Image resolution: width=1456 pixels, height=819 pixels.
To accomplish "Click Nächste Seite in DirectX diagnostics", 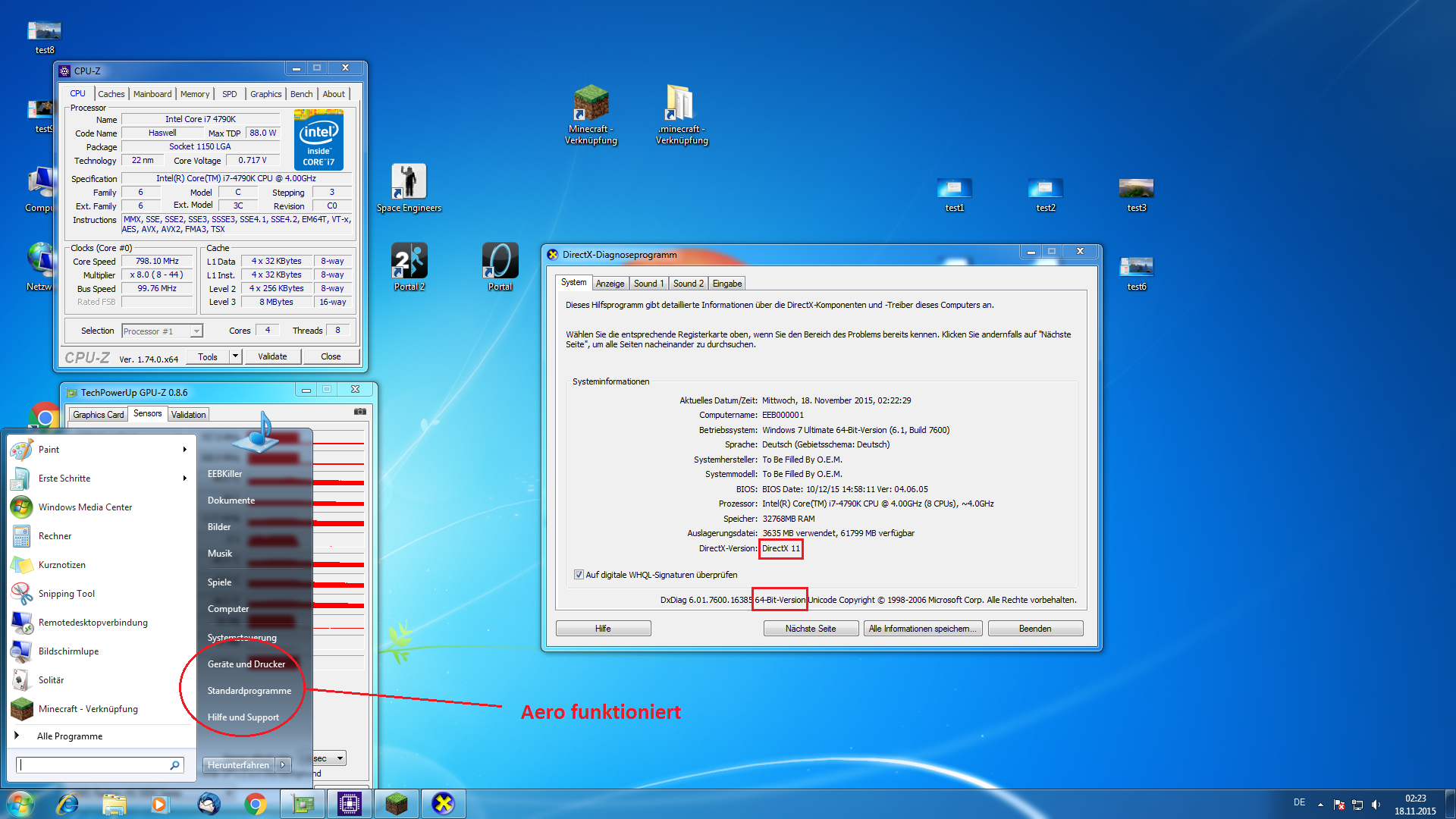I will coord(811,629).
